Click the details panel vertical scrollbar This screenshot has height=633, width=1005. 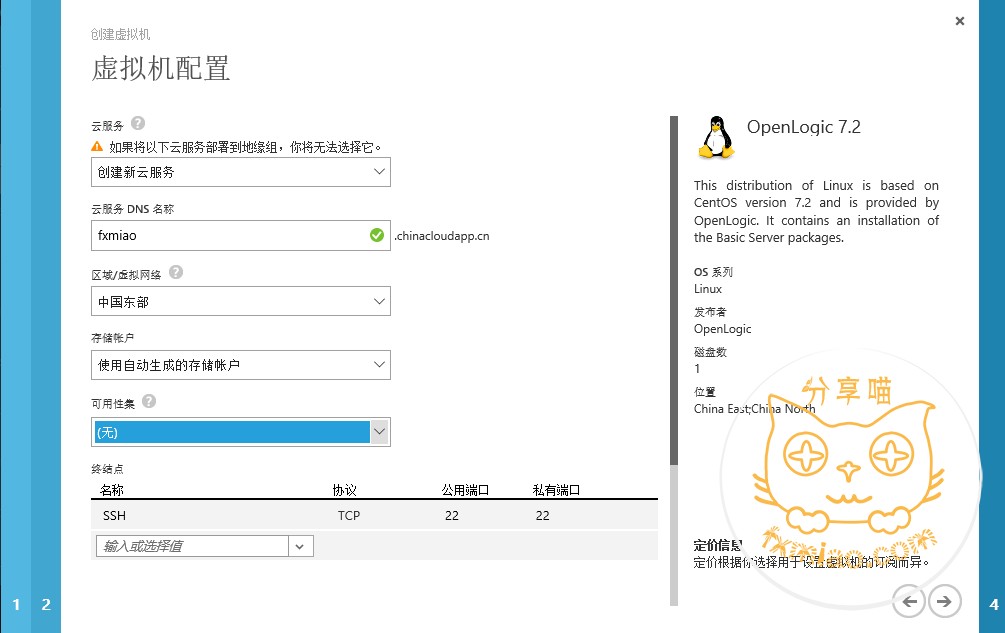coord(674,361)
